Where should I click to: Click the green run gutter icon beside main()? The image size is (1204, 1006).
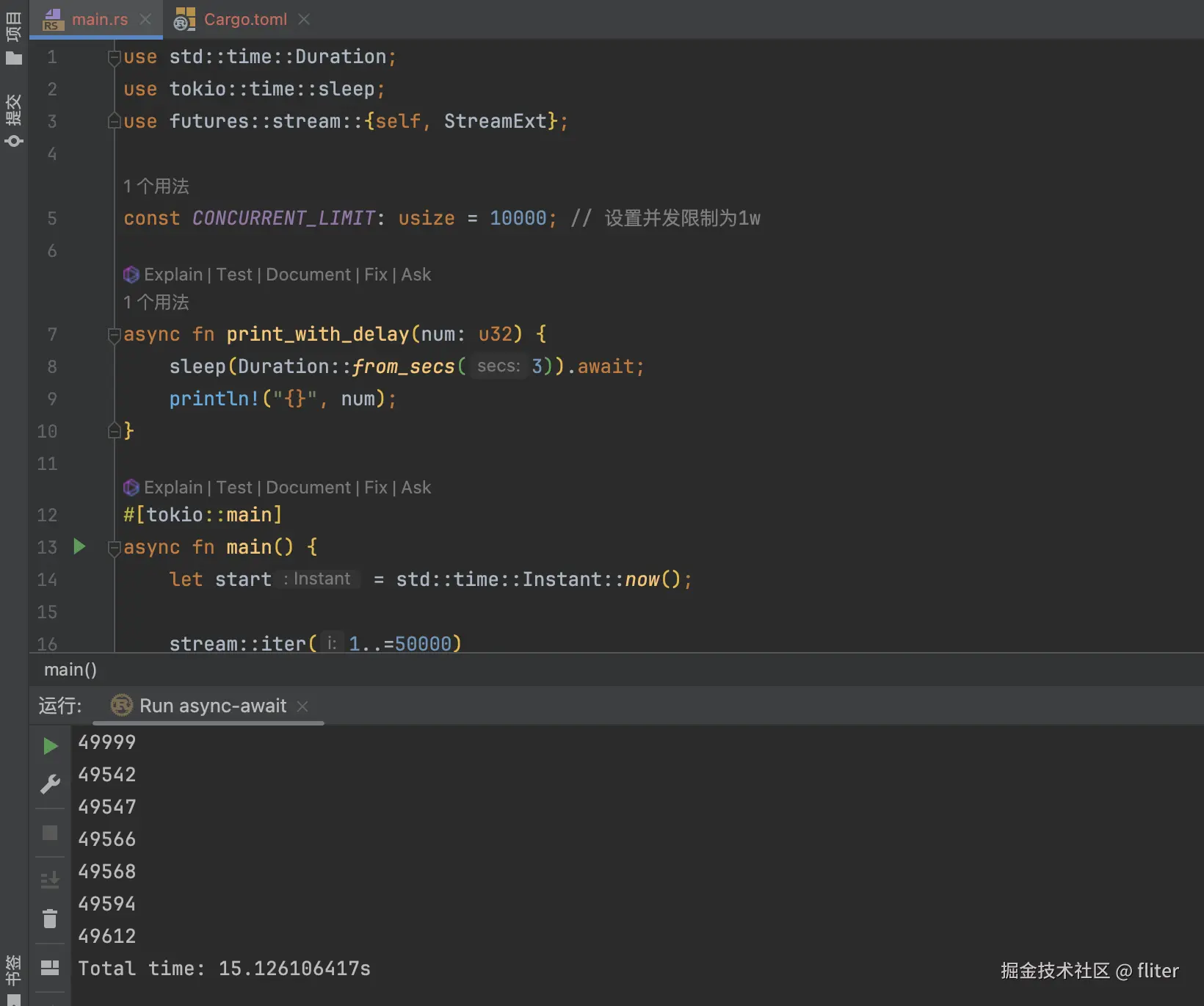click(x=79, y=546)
